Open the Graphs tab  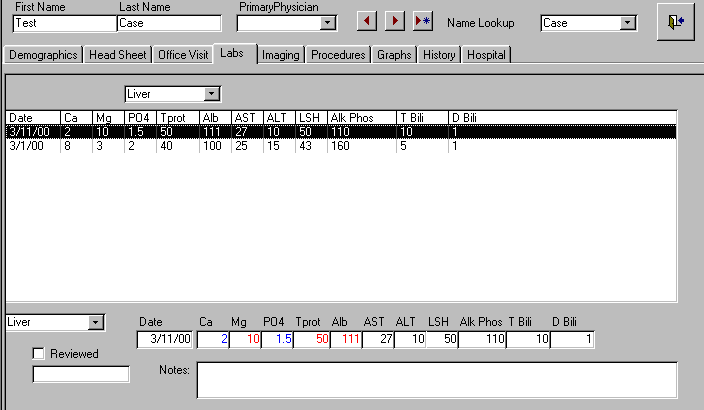(x=394, y=55)
